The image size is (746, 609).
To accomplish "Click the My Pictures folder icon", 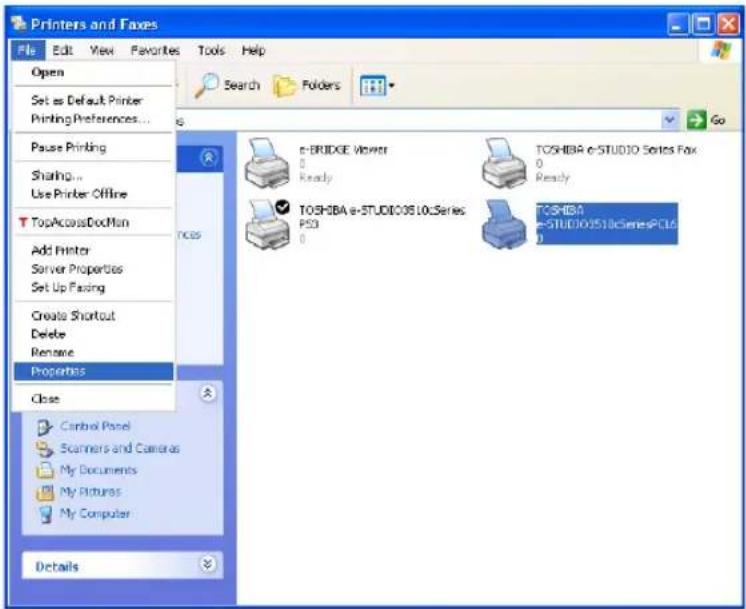I will click(x=45, y=492).
